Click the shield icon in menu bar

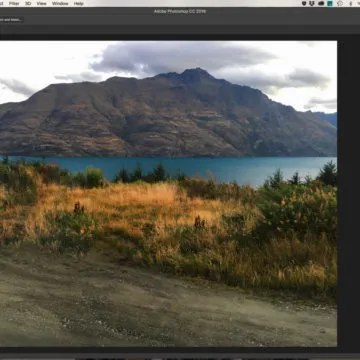tap(304, 3)
